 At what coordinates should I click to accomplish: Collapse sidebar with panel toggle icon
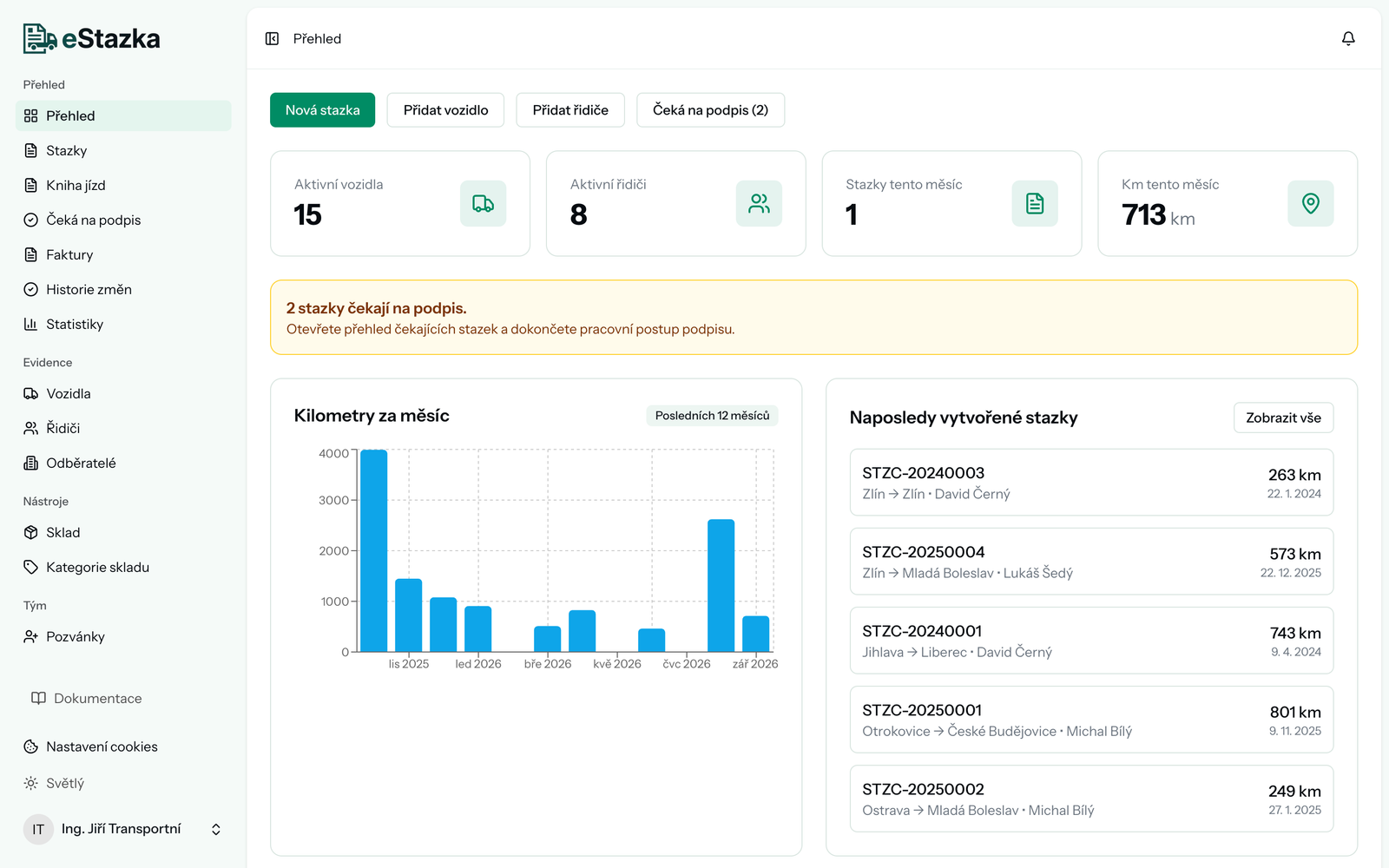272,38
